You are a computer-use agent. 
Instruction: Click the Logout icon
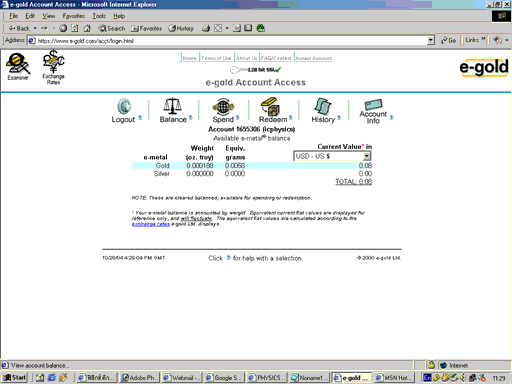tap(124, 106)
